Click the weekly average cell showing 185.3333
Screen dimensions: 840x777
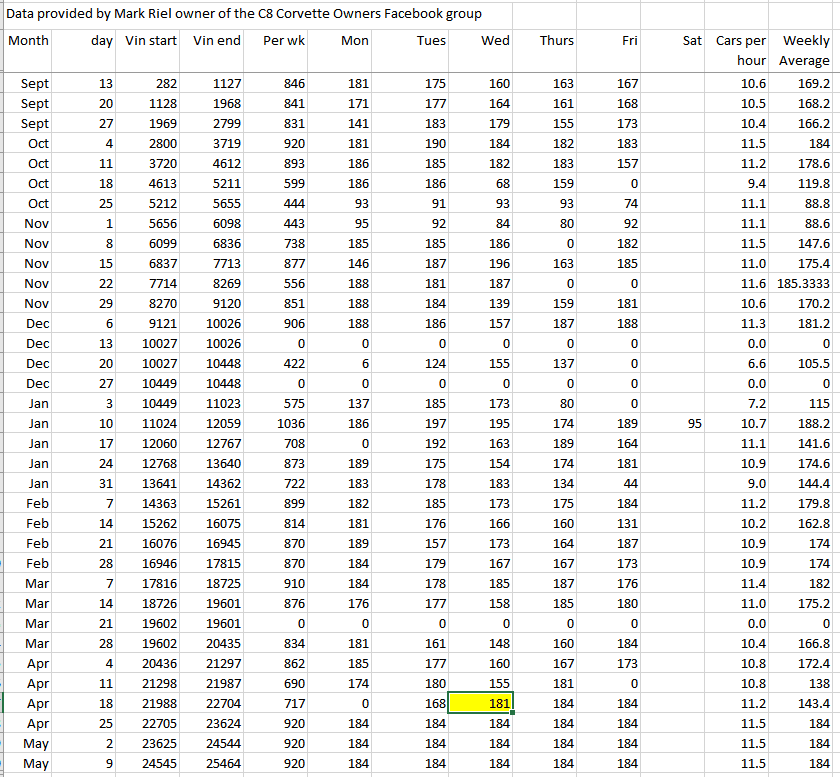tap(806, 284)
